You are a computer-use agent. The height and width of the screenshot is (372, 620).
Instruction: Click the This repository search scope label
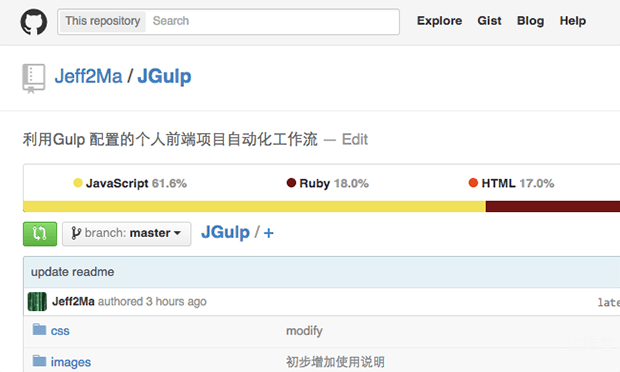point(102,21)
